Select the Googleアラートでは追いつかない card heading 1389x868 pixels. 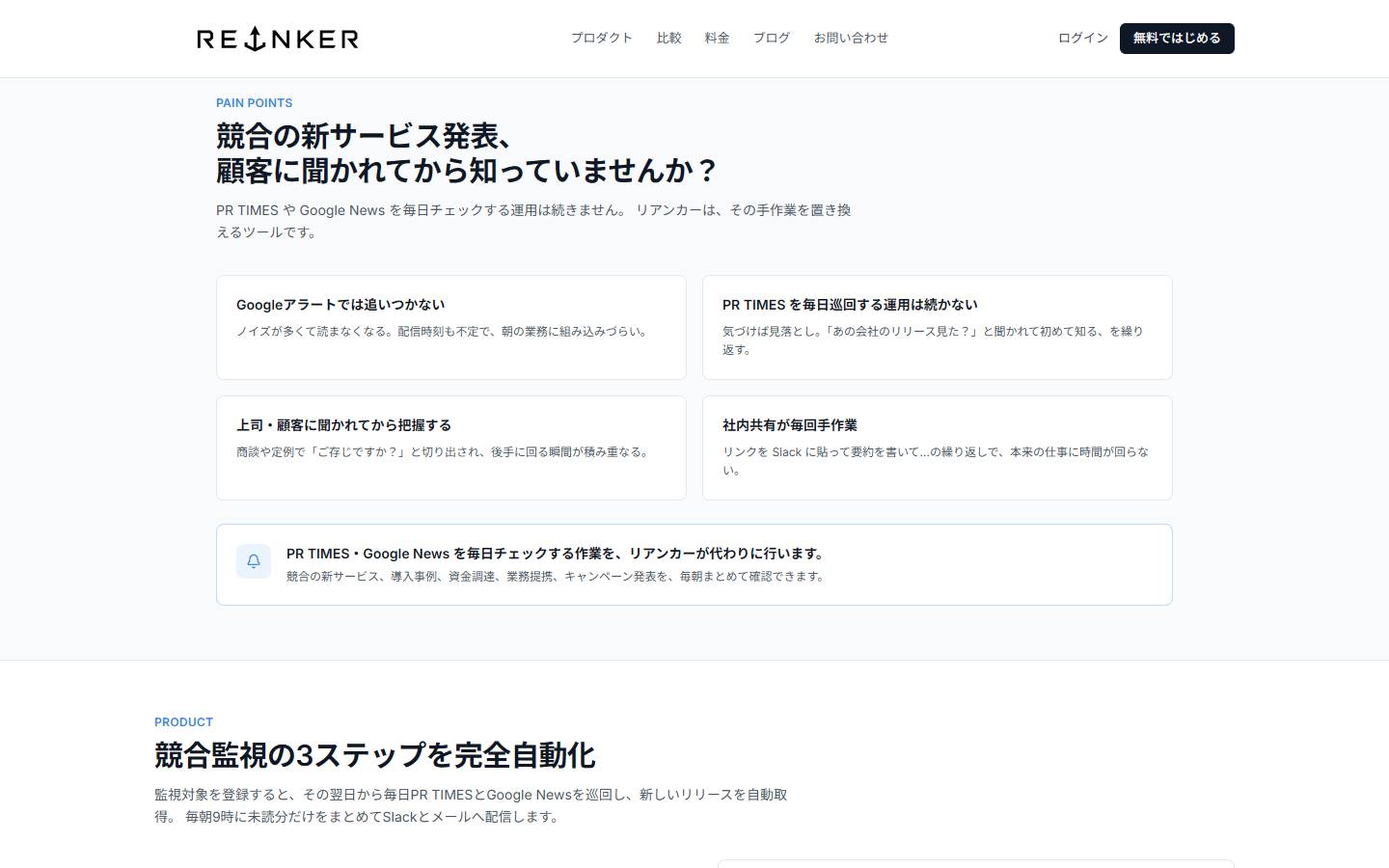tap(340, 305)
